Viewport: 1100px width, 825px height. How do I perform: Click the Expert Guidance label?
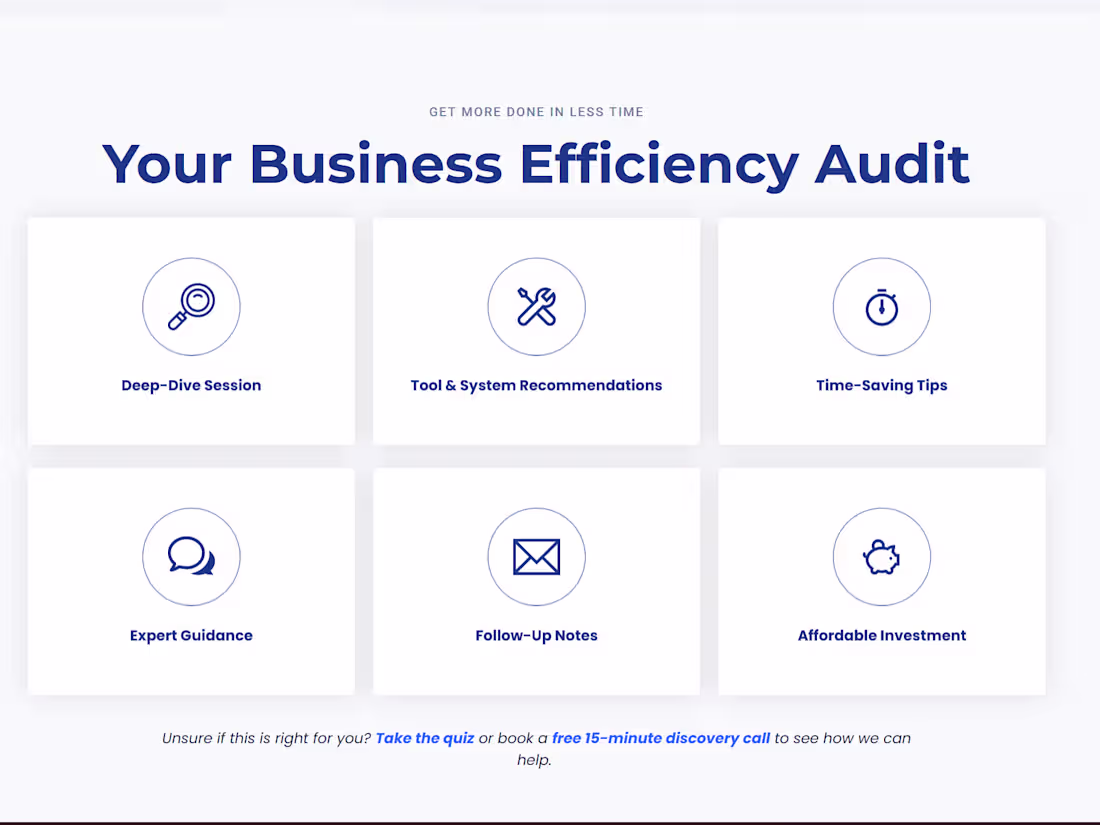point(191,635)
